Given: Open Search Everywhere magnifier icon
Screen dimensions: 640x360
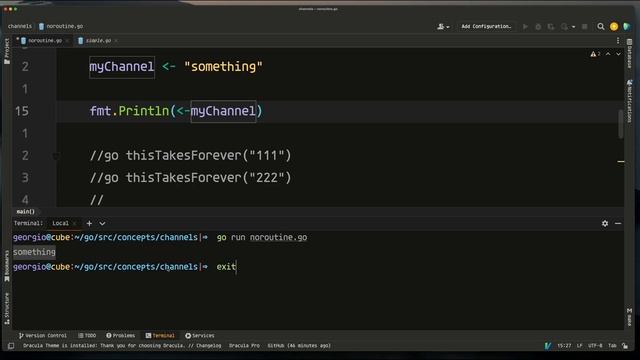Looking at the screenshot, I should click(x=601, y=27).
